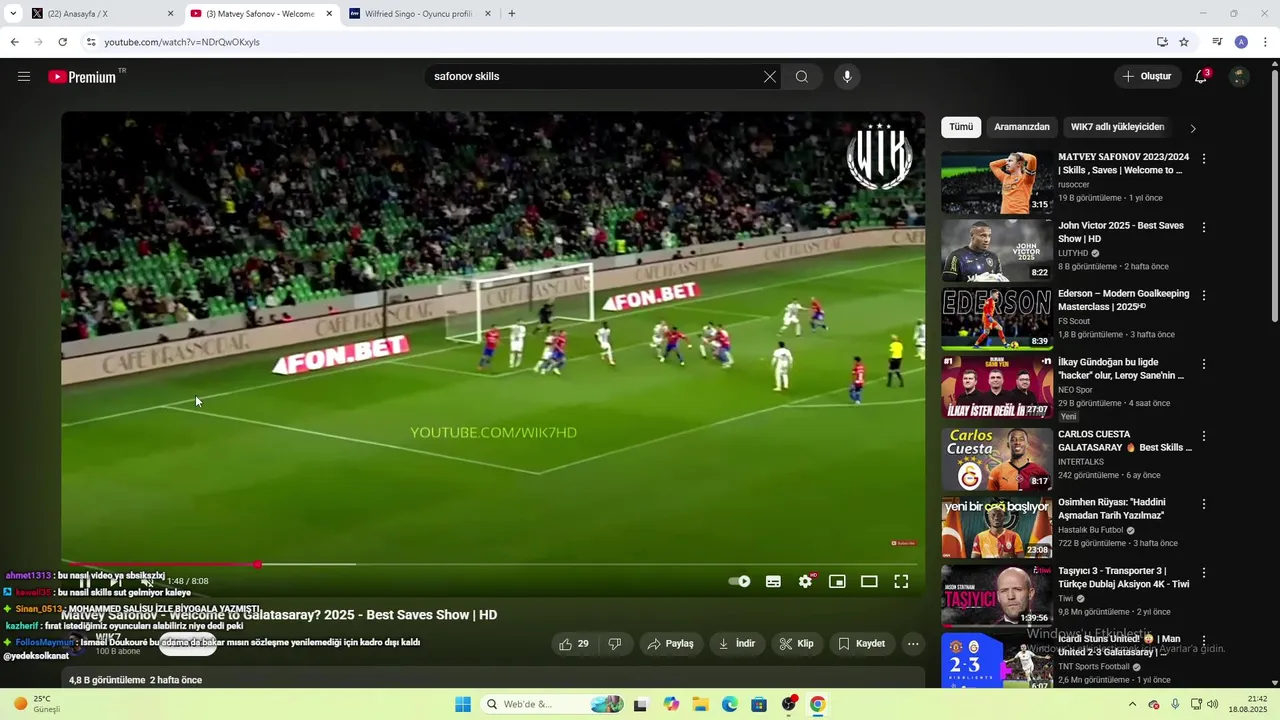Open a new browser tab
1280x720 pixels.
coord(512,14)
